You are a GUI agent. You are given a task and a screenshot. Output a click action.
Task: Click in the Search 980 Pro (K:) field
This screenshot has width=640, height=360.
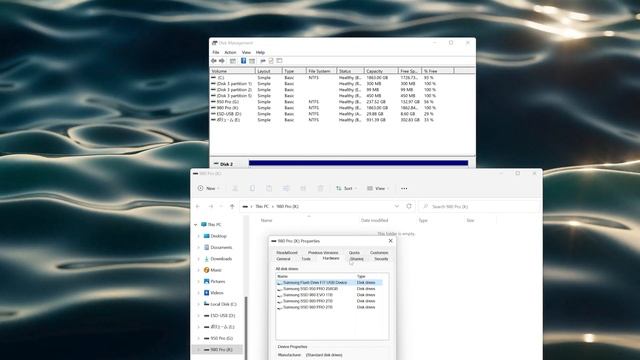pyautogui.click(x=480, y=207)
